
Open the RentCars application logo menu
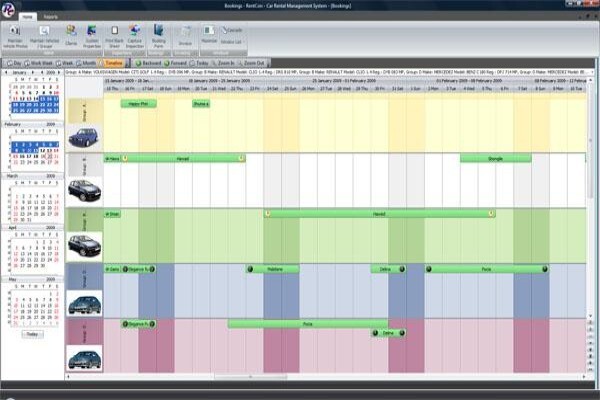(8, 9)
